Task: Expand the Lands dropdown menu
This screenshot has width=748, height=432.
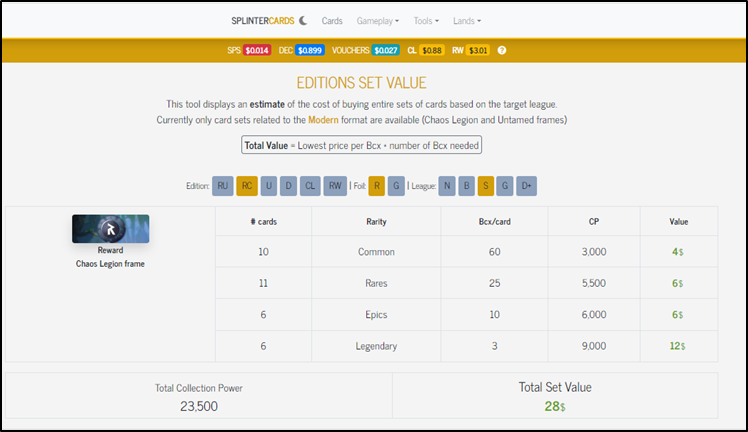Action: coord(467,21)
